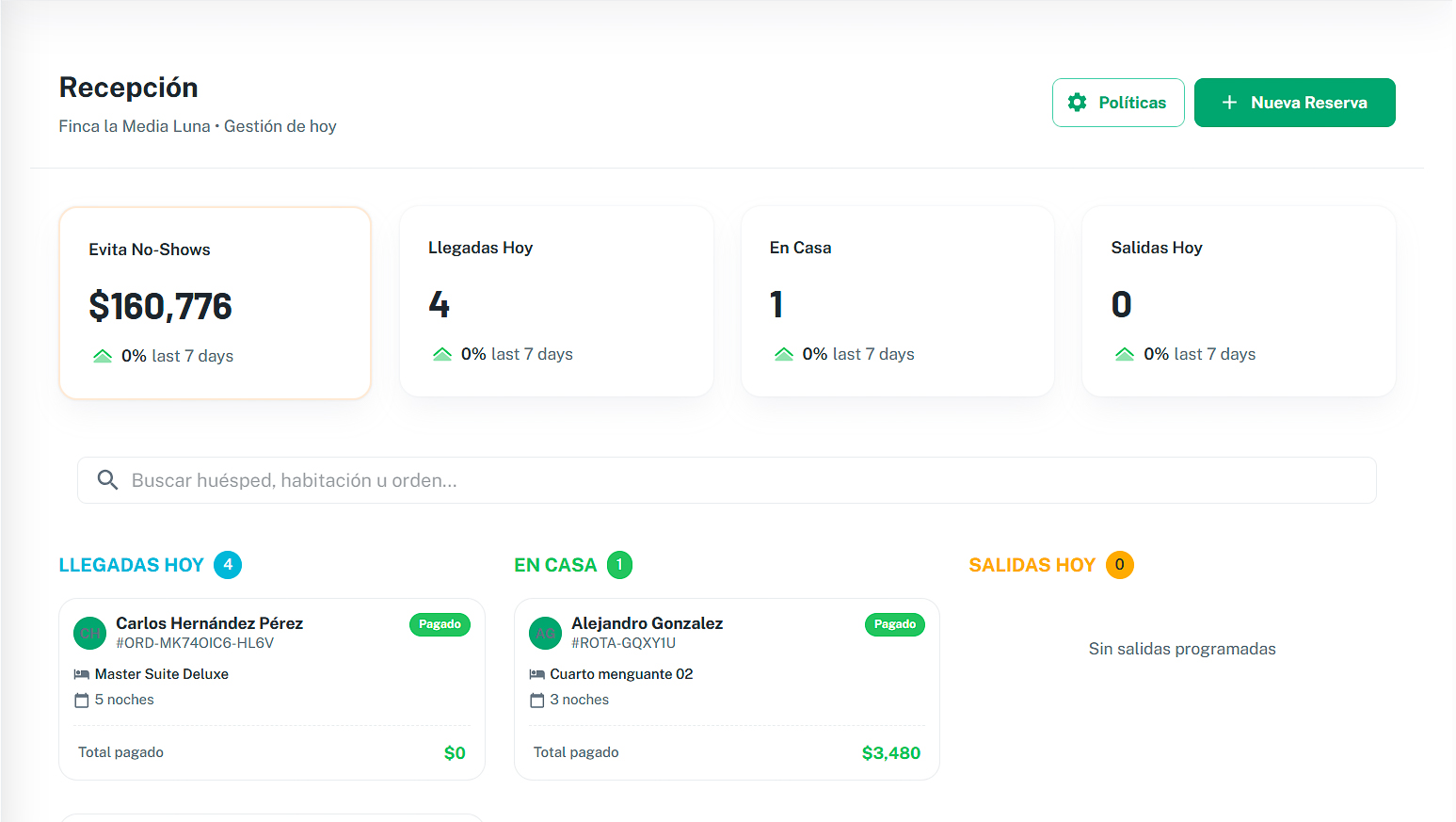Screen dimensions: 1456x822
Task: Click the avatar circle for Carlos Hernández Pérez
Action: pos(89,633)
